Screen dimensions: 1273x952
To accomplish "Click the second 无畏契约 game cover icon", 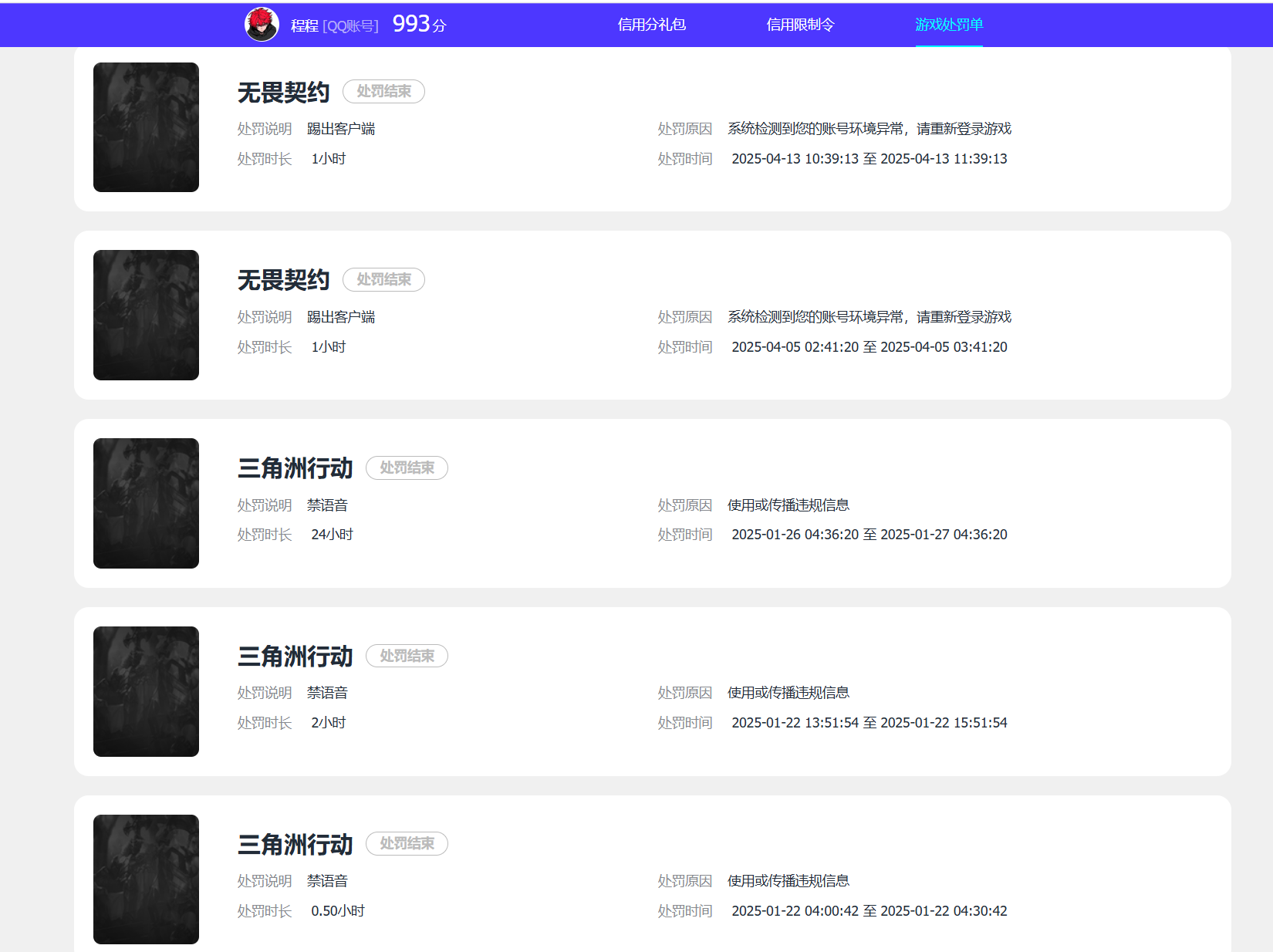I will click(145, 314).
